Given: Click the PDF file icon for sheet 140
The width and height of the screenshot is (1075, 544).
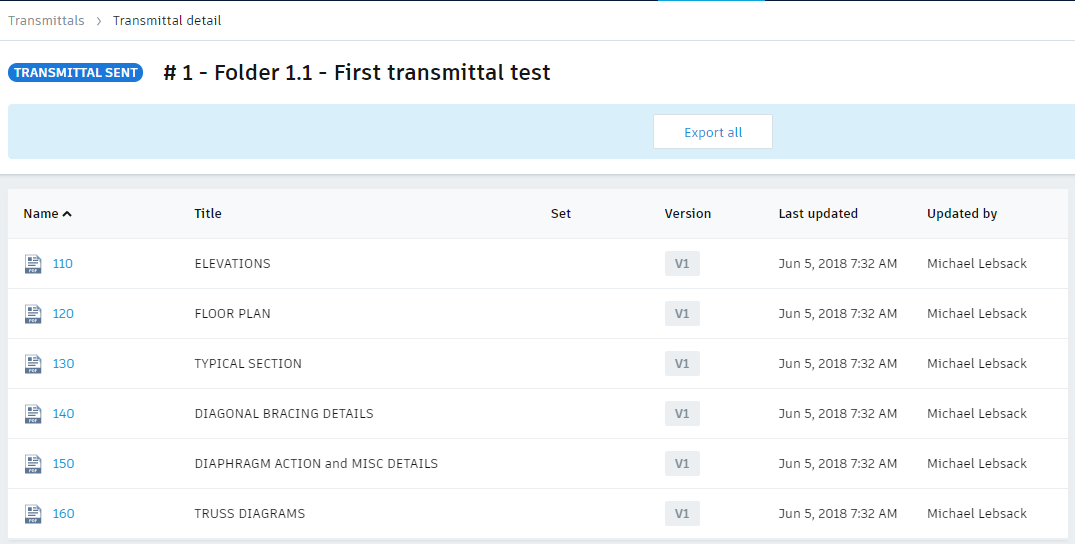Looking at the screenshot, I should coord(34,414).
